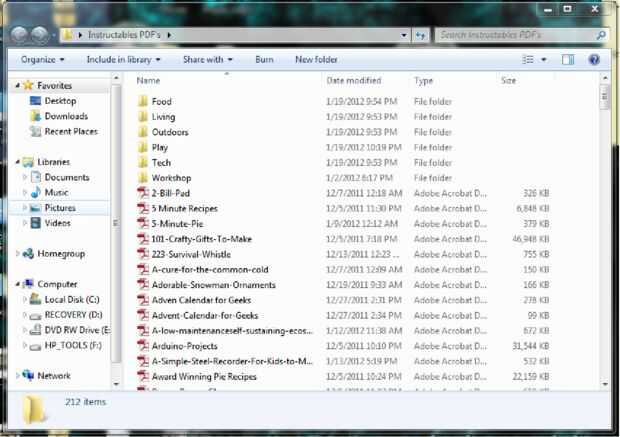The height and width of the screenshot is (437, 620).
Task: Click the Videos library icon
Action: [x=36, y=223]
